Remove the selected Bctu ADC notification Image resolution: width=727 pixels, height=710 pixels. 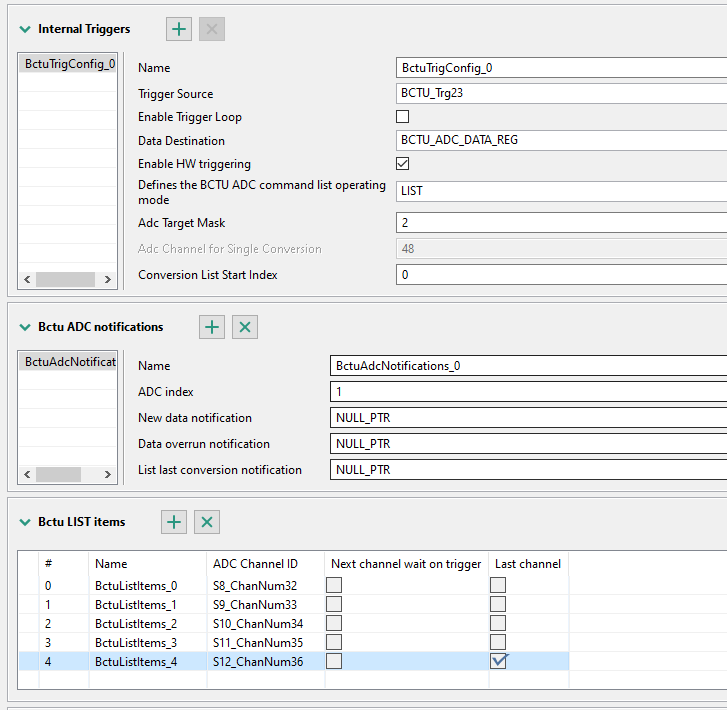245,326
